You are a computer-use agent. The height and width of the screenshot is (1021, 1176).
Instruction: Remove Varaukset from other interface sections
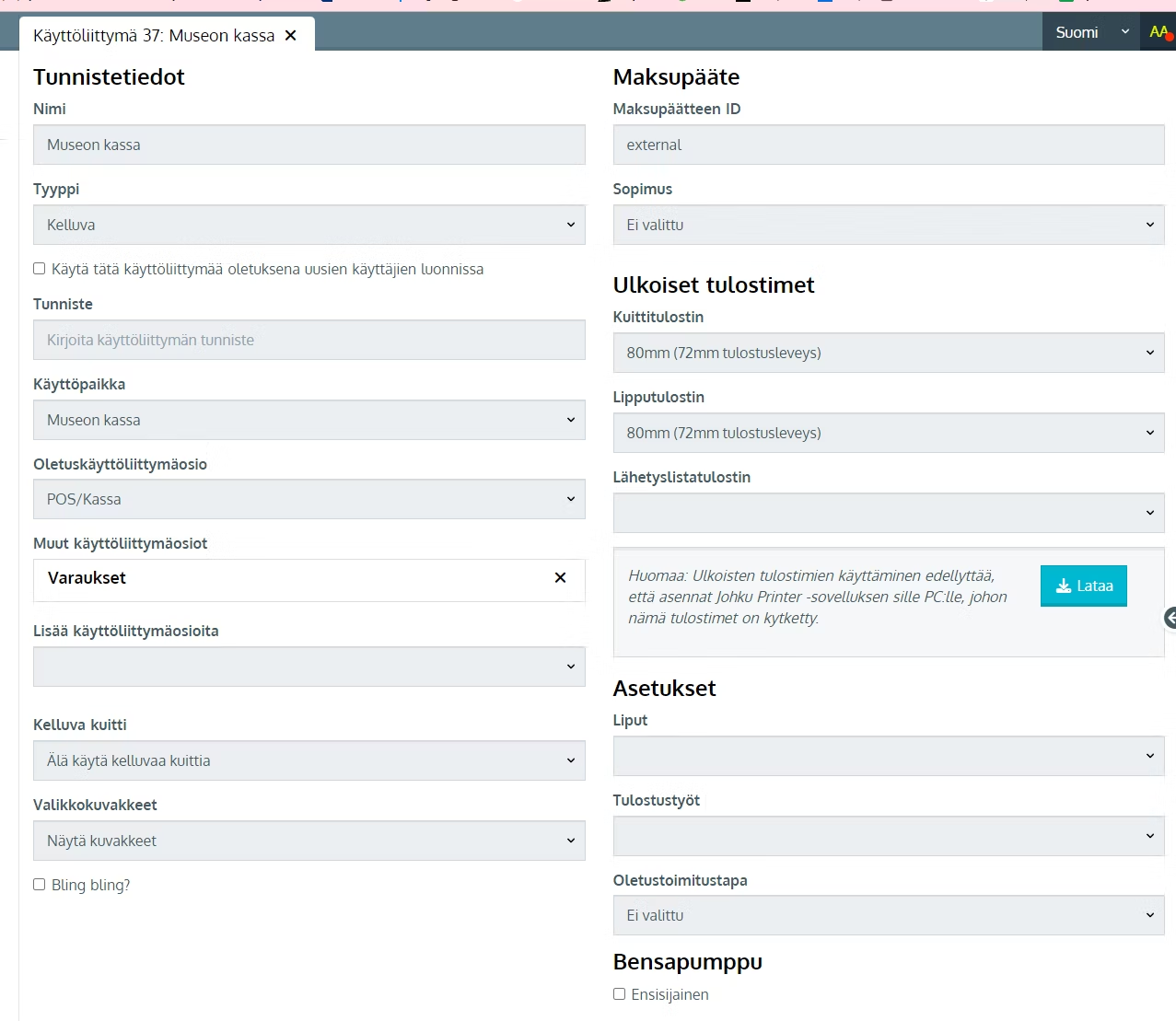click(560, 577)
